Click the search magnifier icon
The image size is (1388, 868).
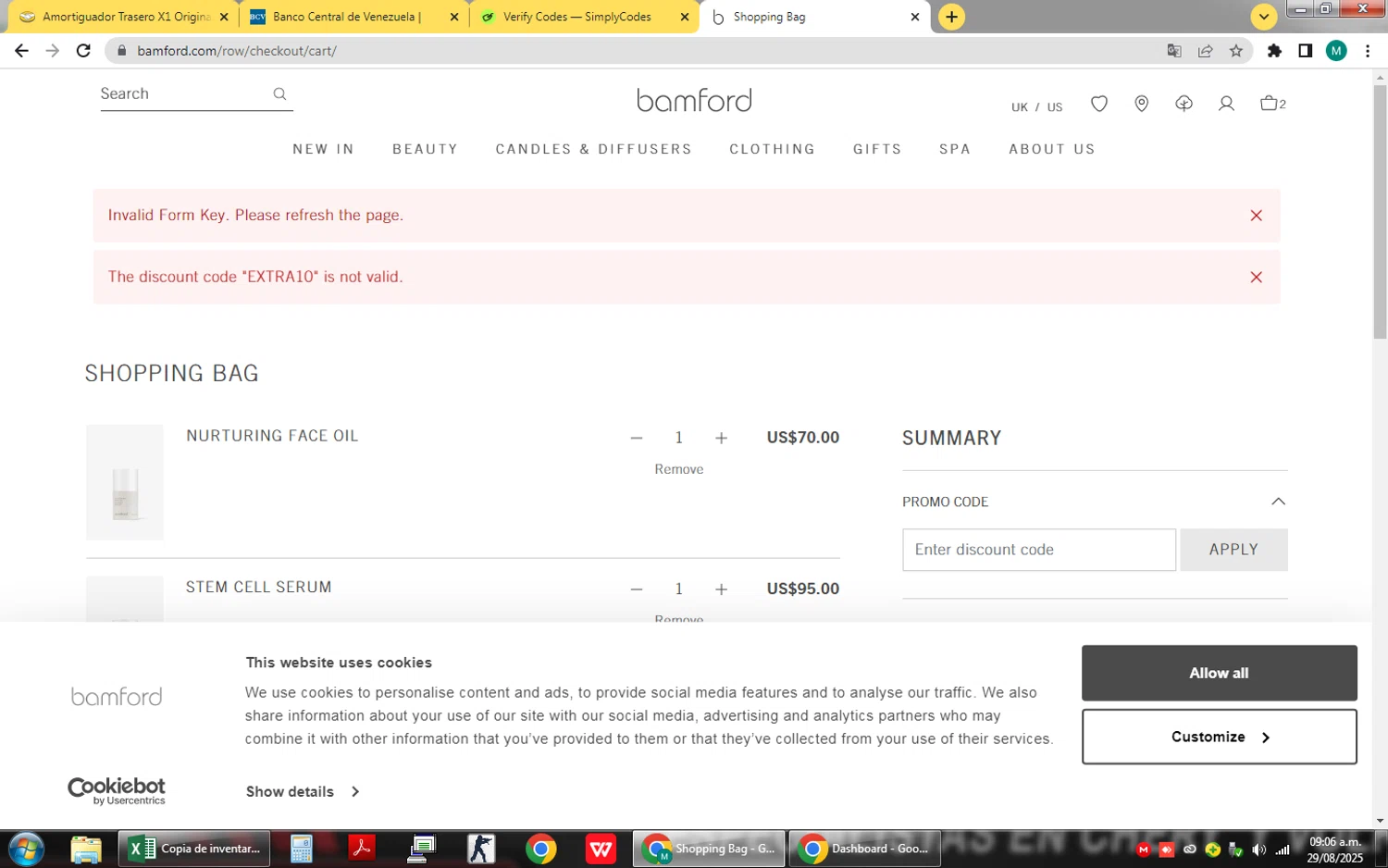(x=279, y=93)
